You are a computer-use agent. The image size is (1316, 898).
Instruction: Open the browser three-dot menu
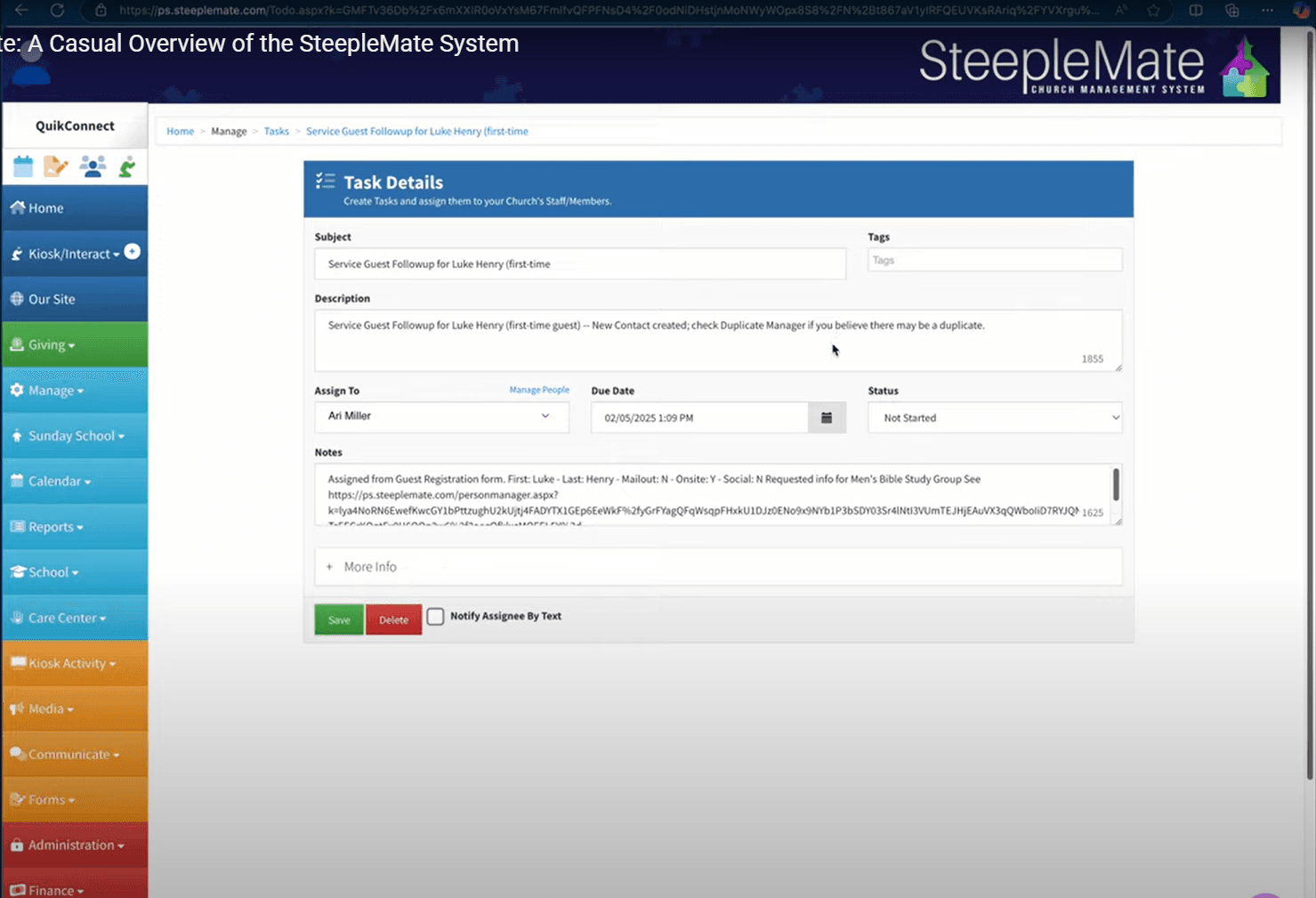point(1267,11)
